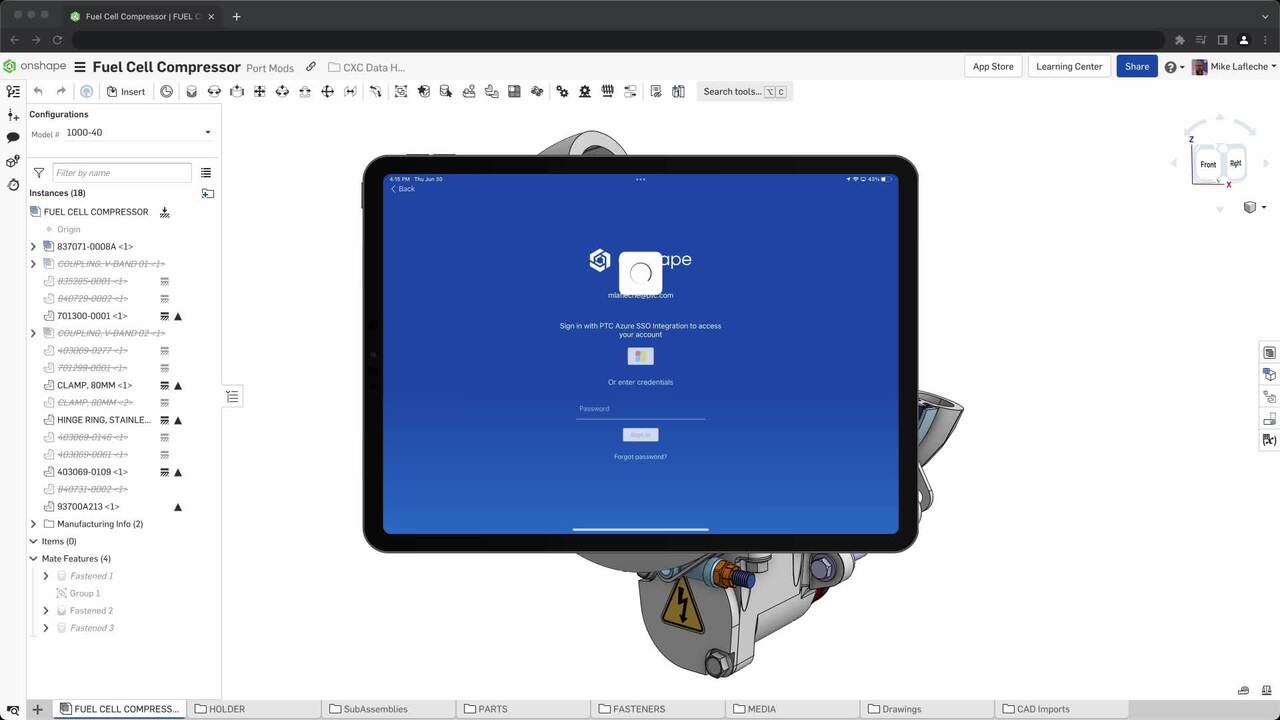Open the Help question mark dropdown
1280x720 pixels.
pyautogui.click(x=1174, y=67)
